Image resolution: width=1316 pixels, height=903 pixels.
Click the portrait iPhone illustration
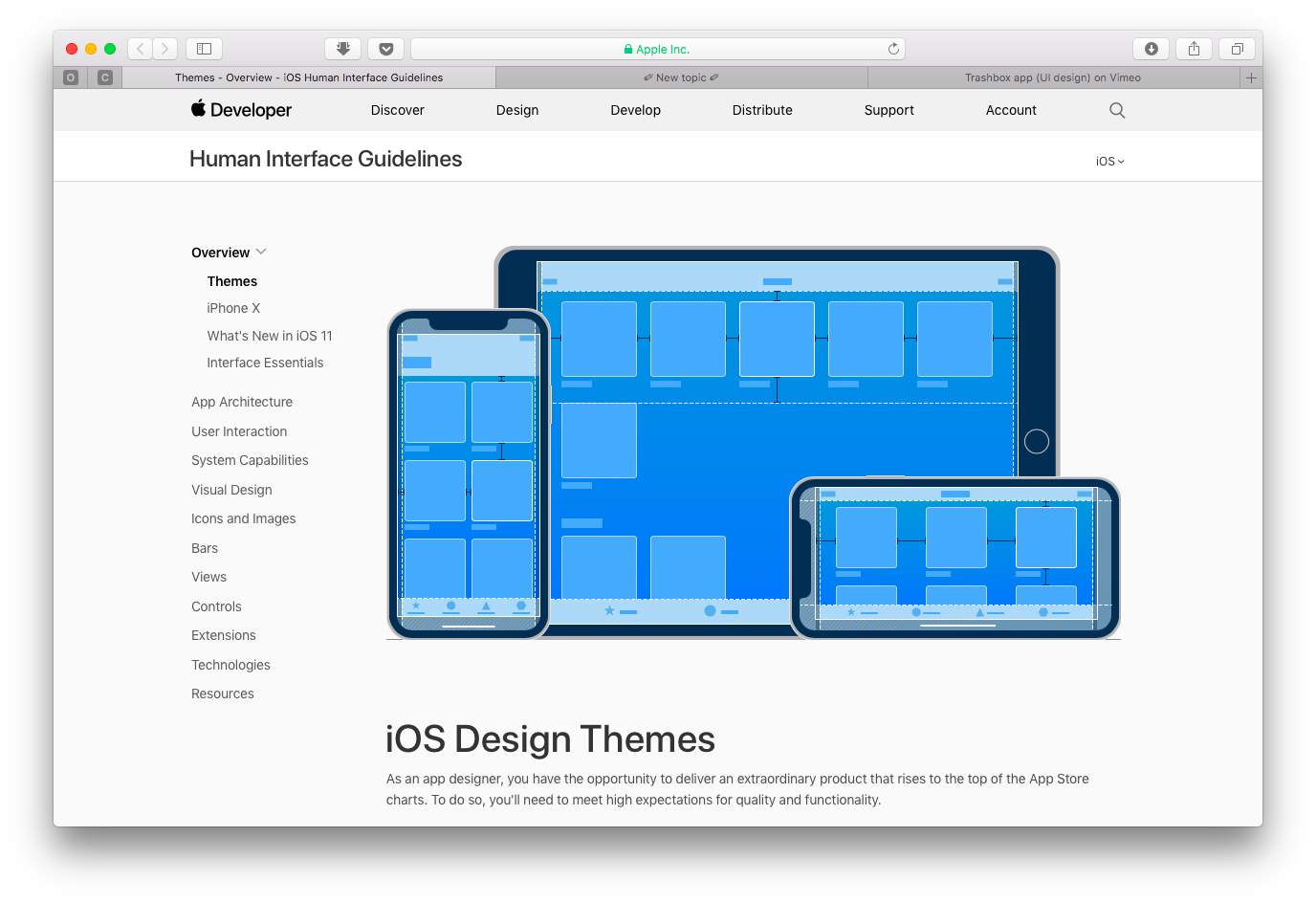pyautogui.click(x=469, y=474)
